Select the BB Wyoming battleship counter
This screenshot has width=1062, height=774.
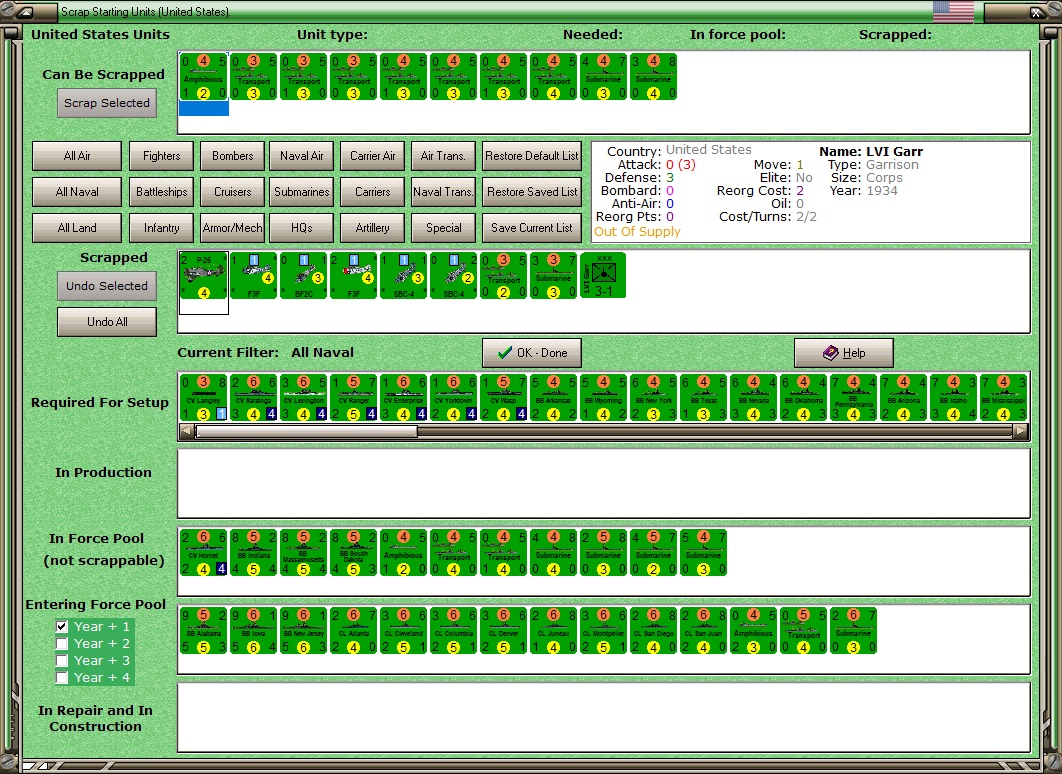(x=603, y=397)
